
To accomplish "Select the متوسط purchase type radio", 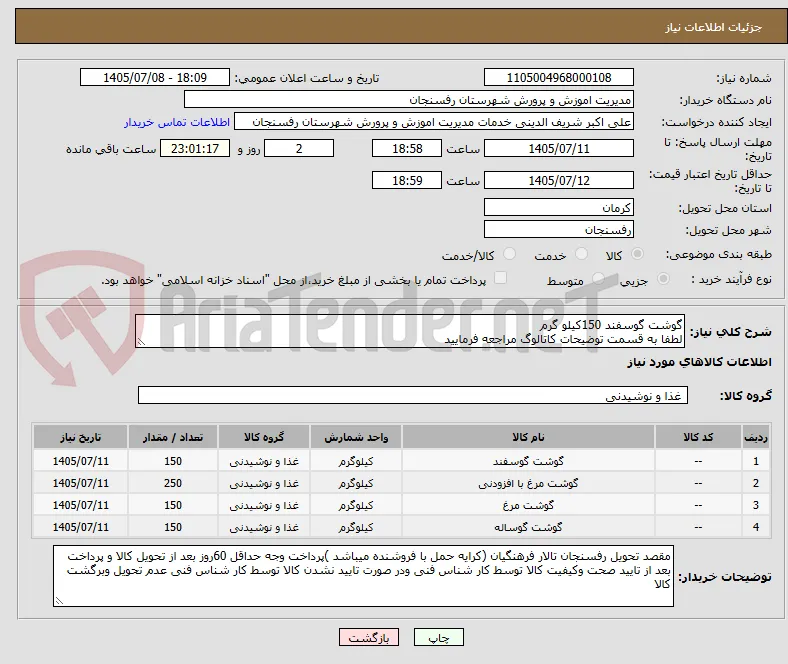I will pos(598,278).
